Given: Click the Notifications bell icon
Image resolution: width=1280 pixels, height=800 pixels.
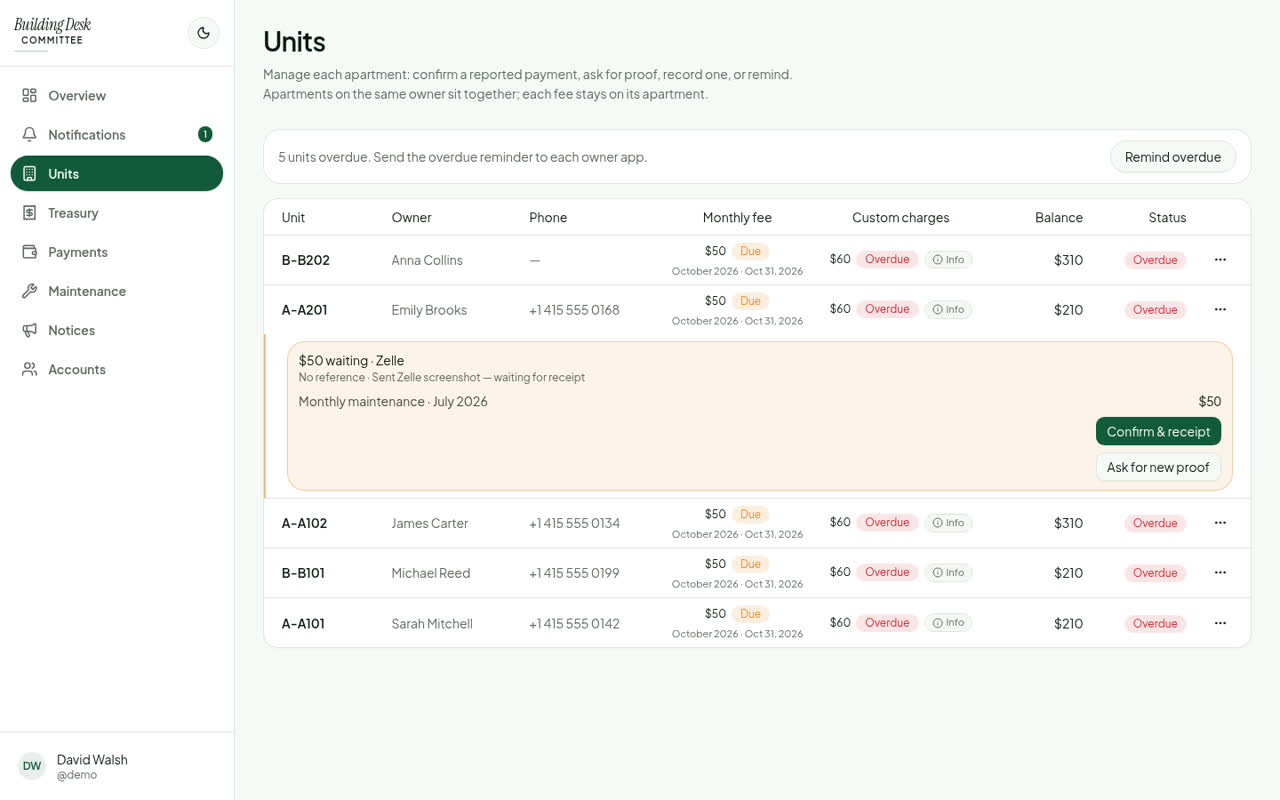Looking at the screenshot, I should click(30, 135).
